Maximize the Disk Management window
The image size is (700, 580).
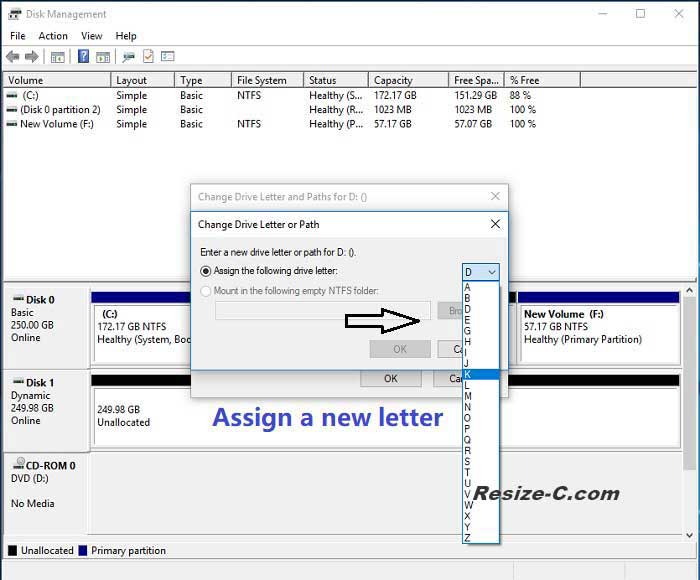(640, 14)
